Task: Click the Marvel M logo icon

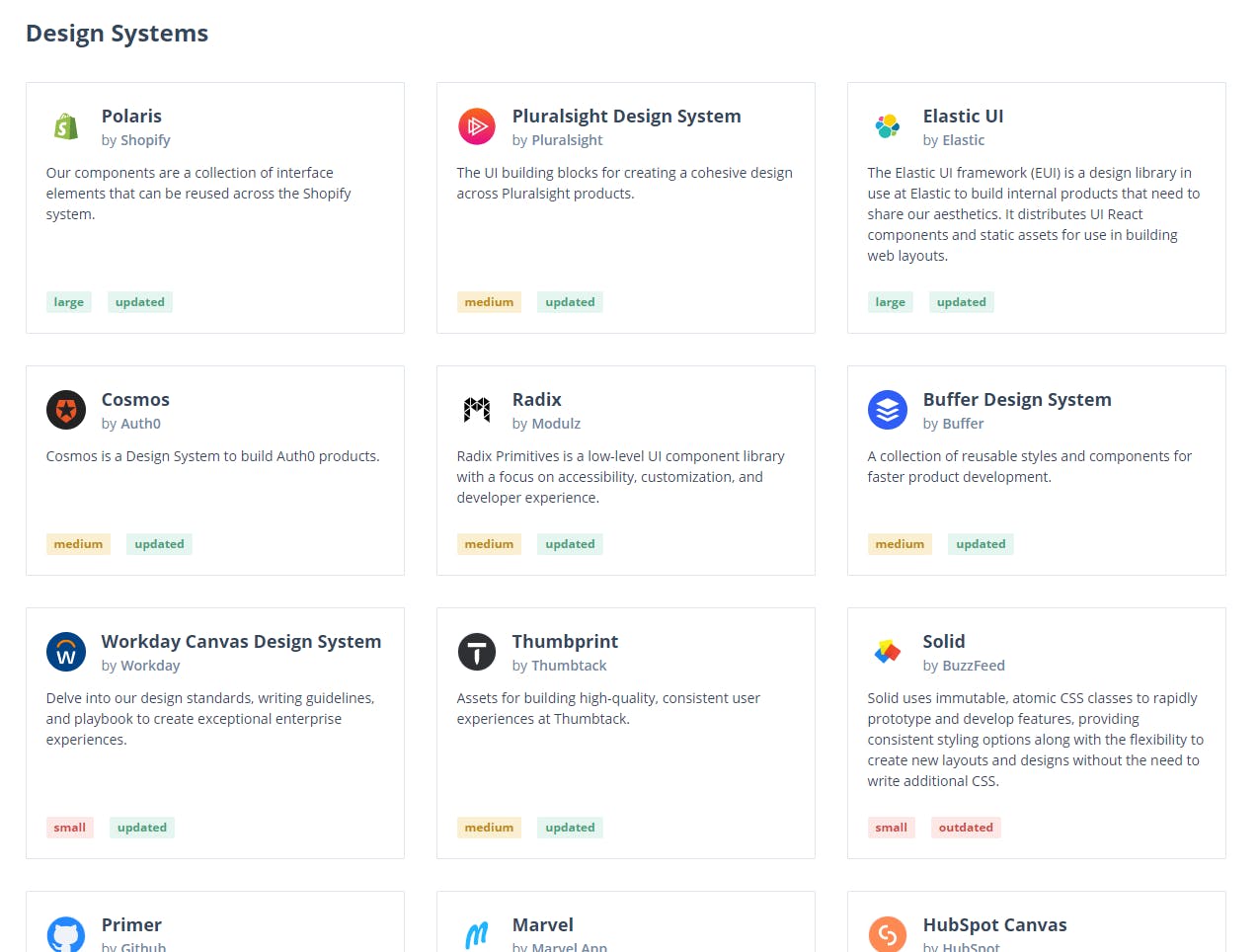Action: (x=477, y=934)
